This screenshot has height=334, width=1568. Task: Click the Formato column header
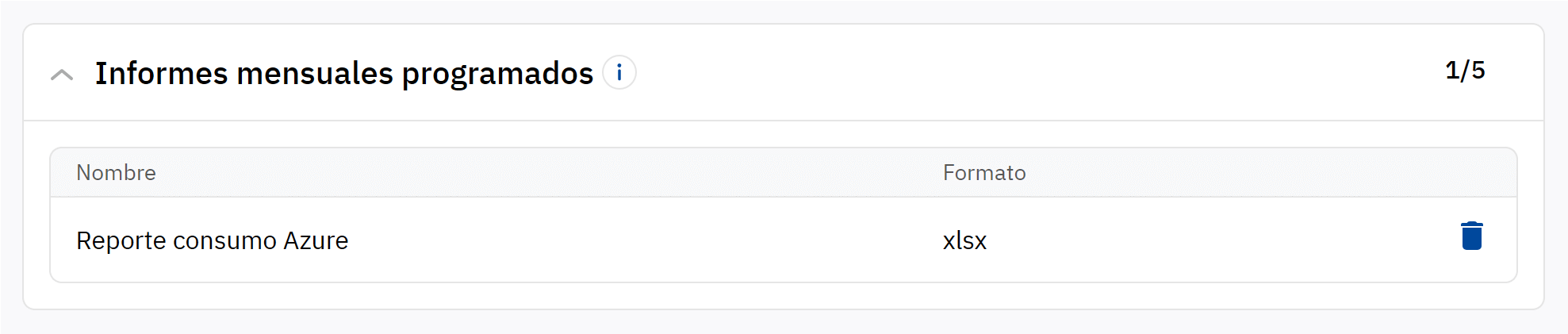pyautogui.click(x=983, y=173)
